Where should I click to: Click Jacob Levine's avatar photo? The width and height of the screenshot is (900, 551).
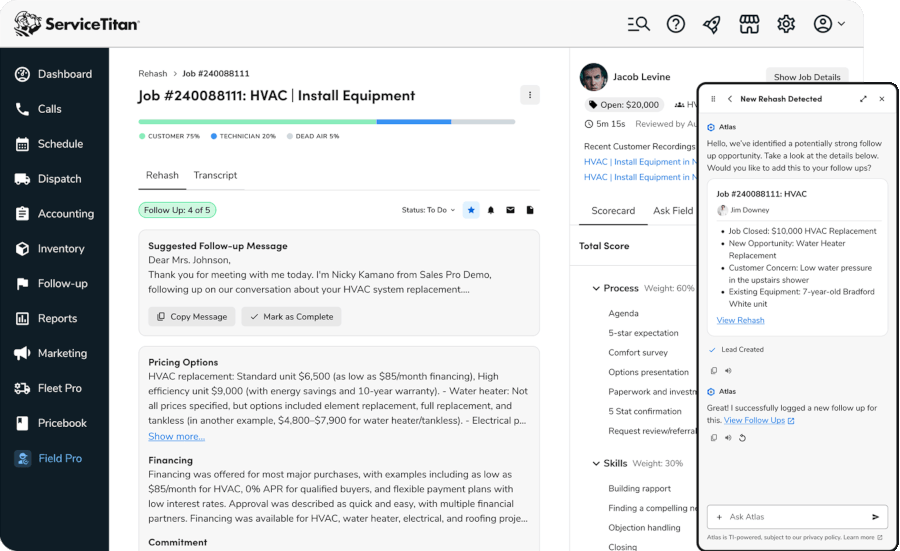coord(593,77)
